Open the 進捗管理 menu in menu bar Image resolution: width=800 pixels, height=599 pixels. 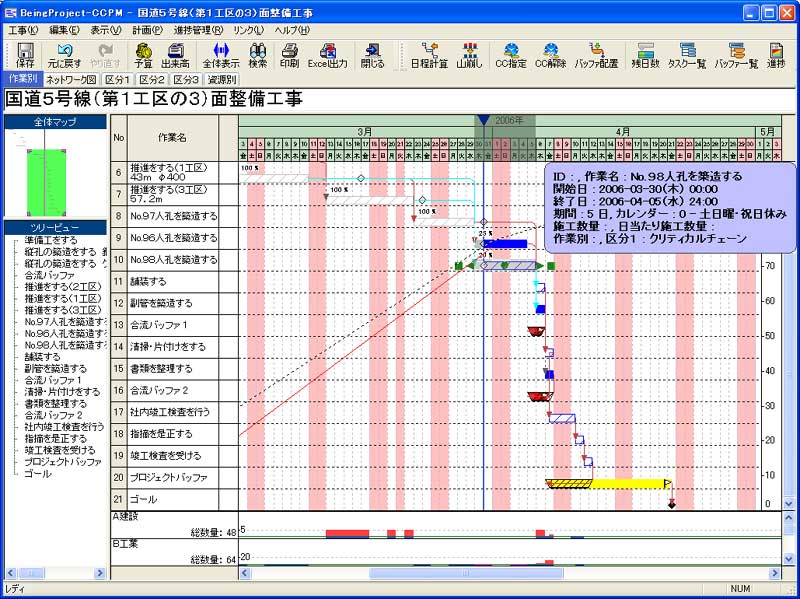pyautogui.click(x=198, y=31)
